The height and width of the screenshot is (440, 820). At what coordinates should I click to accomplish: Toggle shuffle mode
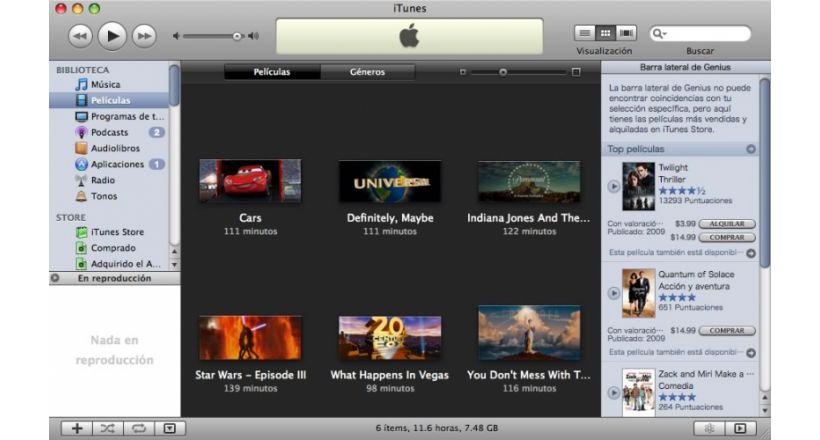coord(108,428)
